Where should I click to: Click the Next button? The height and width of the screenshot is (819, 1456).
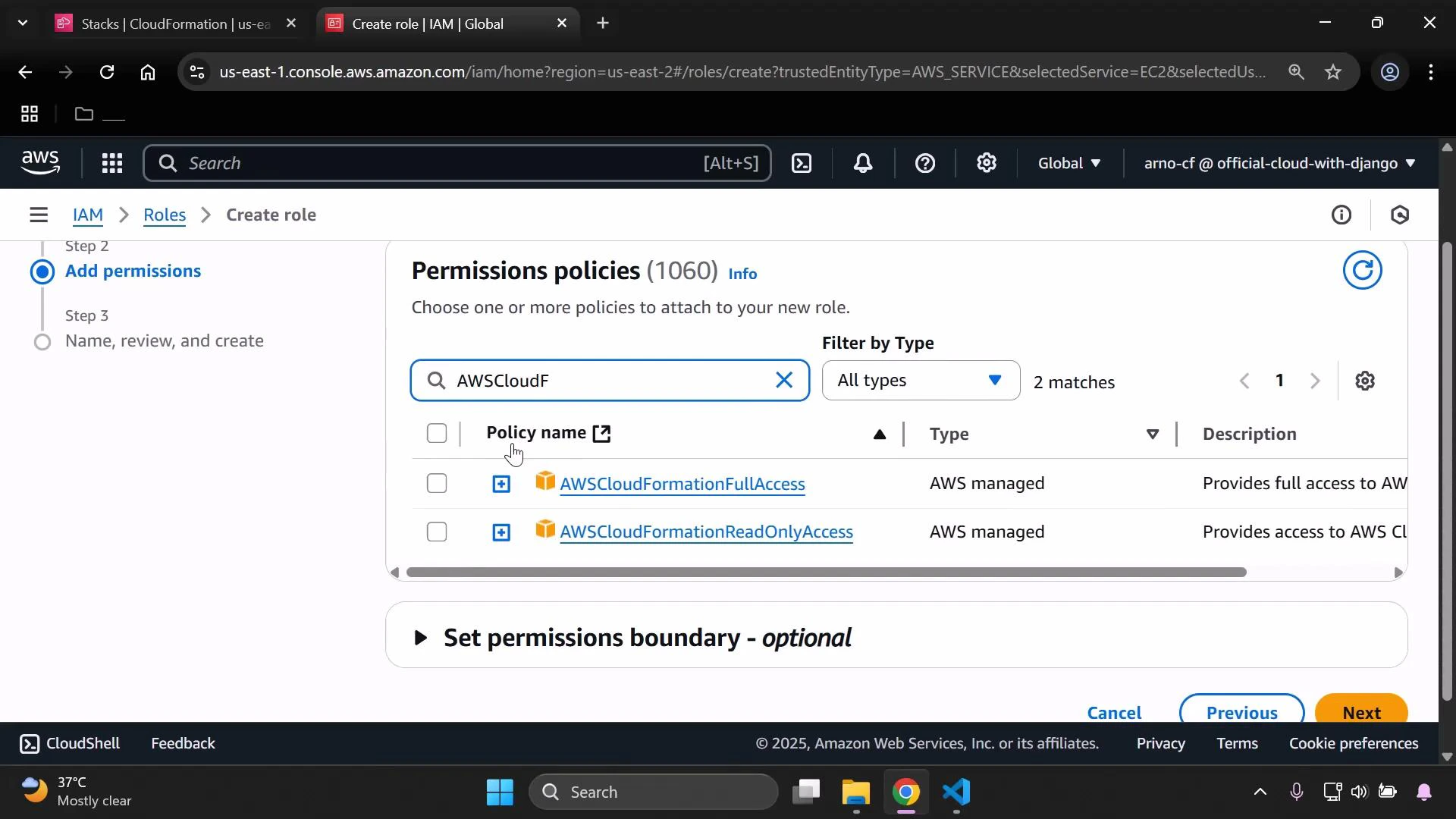tap(1361, 712)
